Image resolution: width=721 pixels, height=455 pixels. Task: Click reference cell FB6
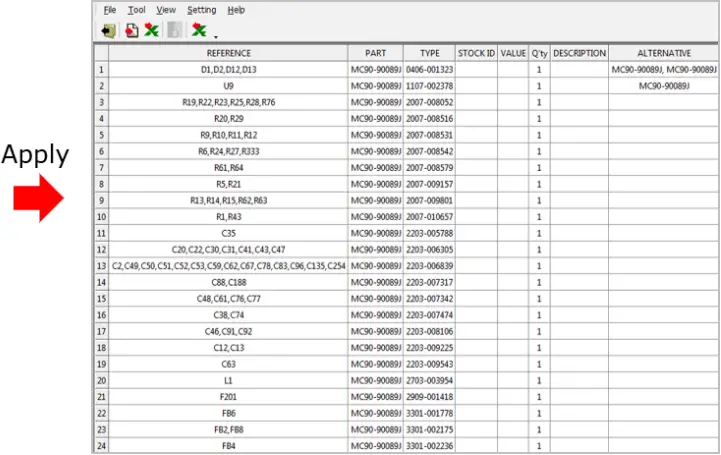pyautogui.click(x=229, y=413)
